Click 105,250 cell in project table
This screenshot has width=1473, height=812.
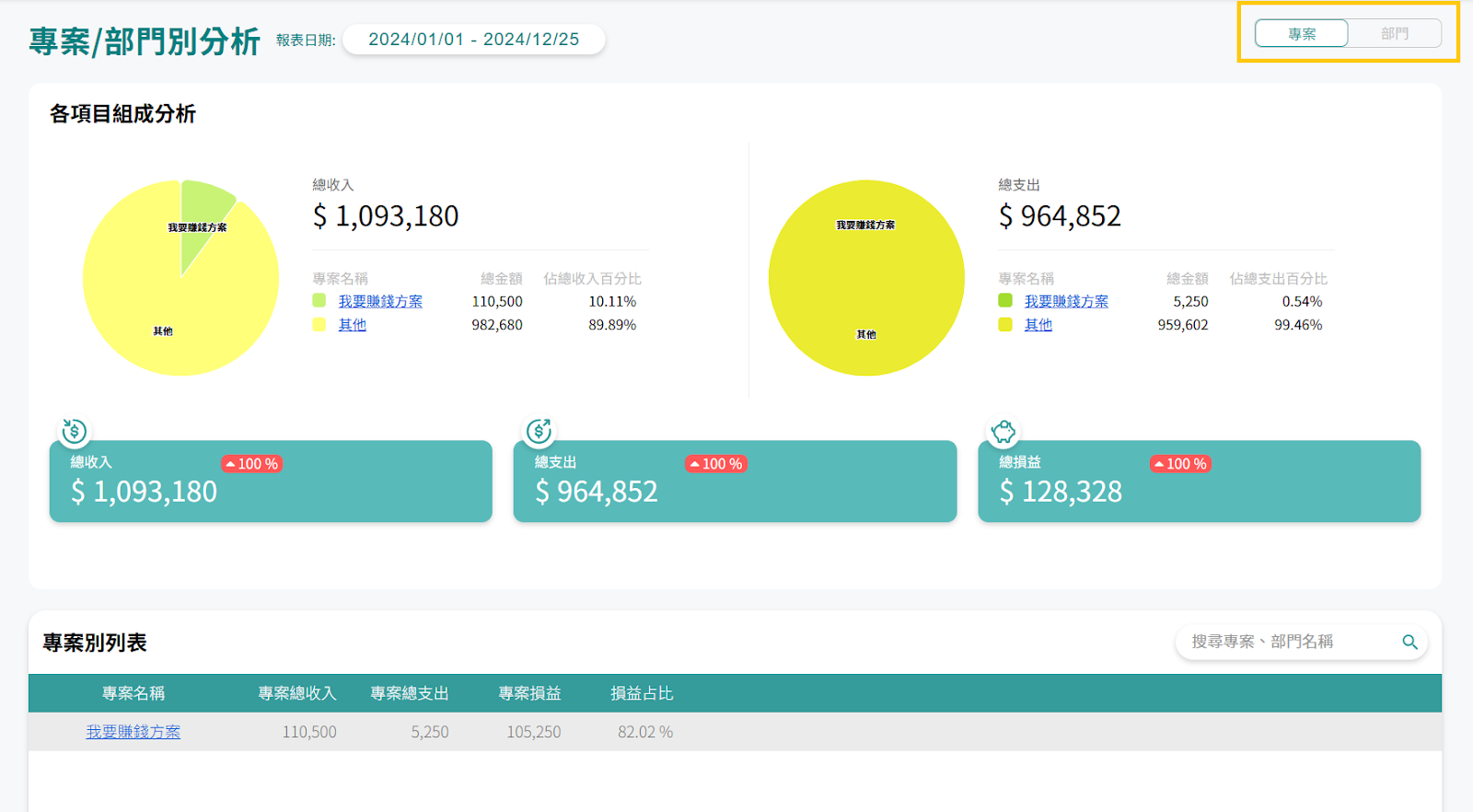click(x=534, y=732)
